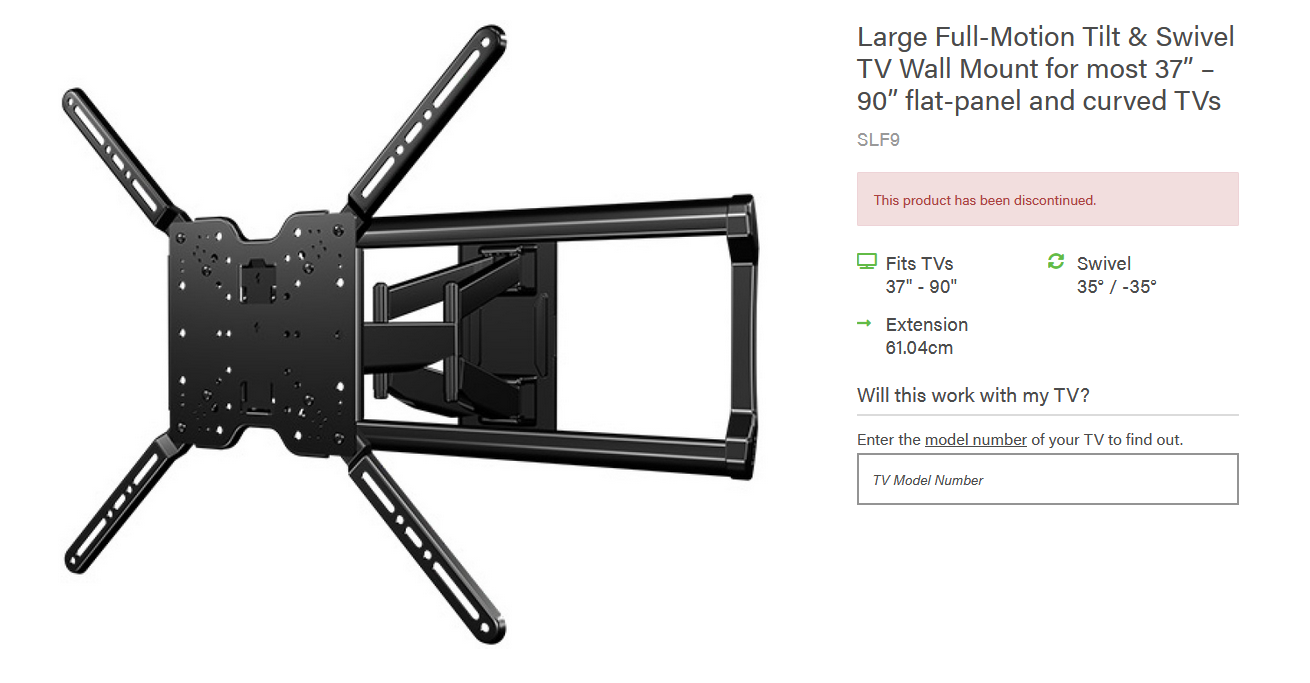The image size is (1310, 683).
Task: Click the green Extension arrow icon
Action: point(865,324)
